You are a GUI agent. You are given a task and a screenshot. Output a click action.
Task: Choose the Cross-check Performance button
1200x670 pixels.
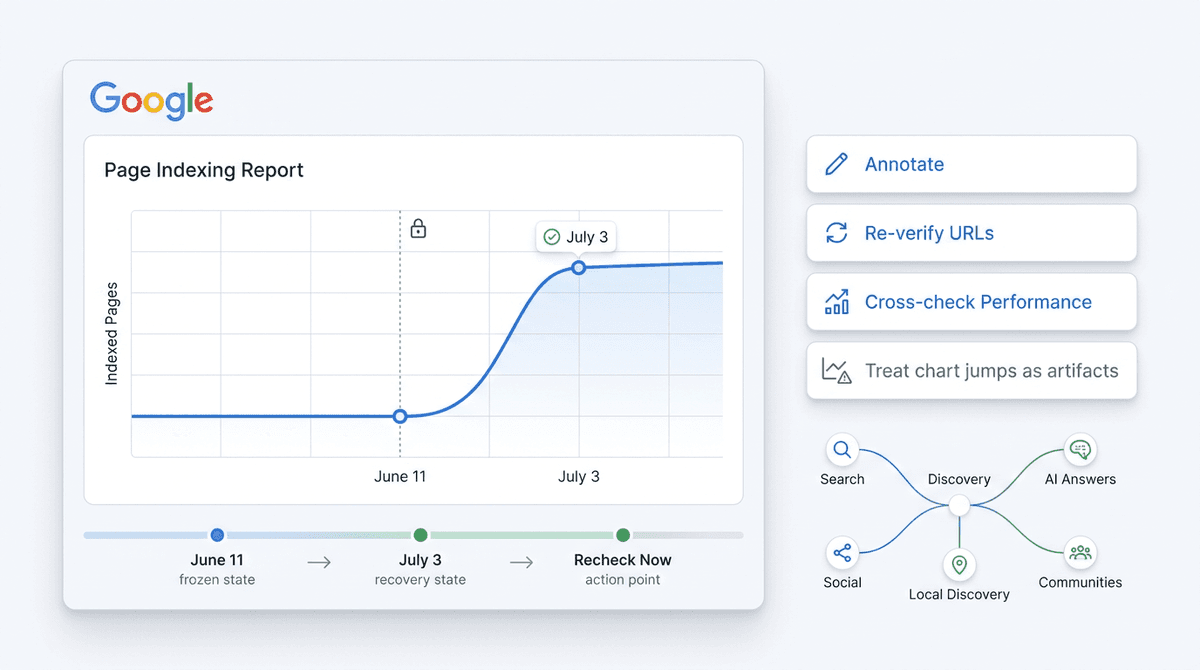pos(971,302)
